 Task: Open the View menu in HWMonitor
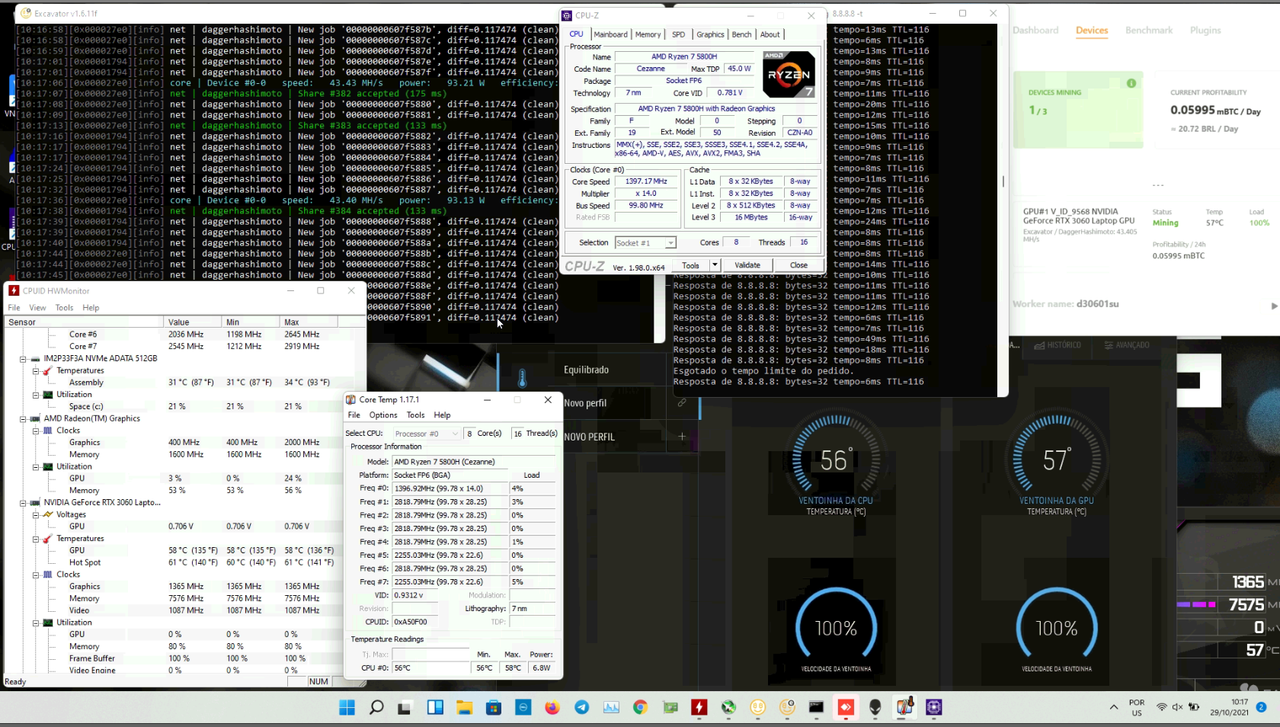pos(37,308)
